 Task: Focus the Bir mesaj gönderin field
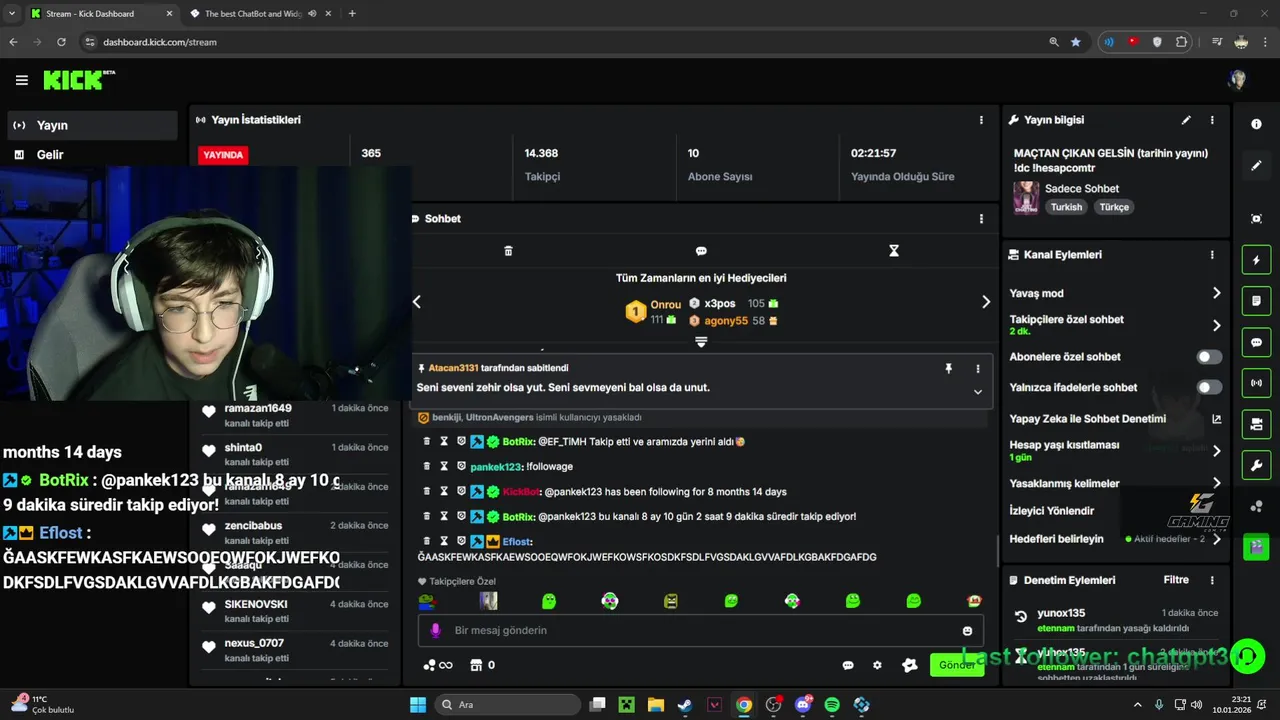point(700,630)
